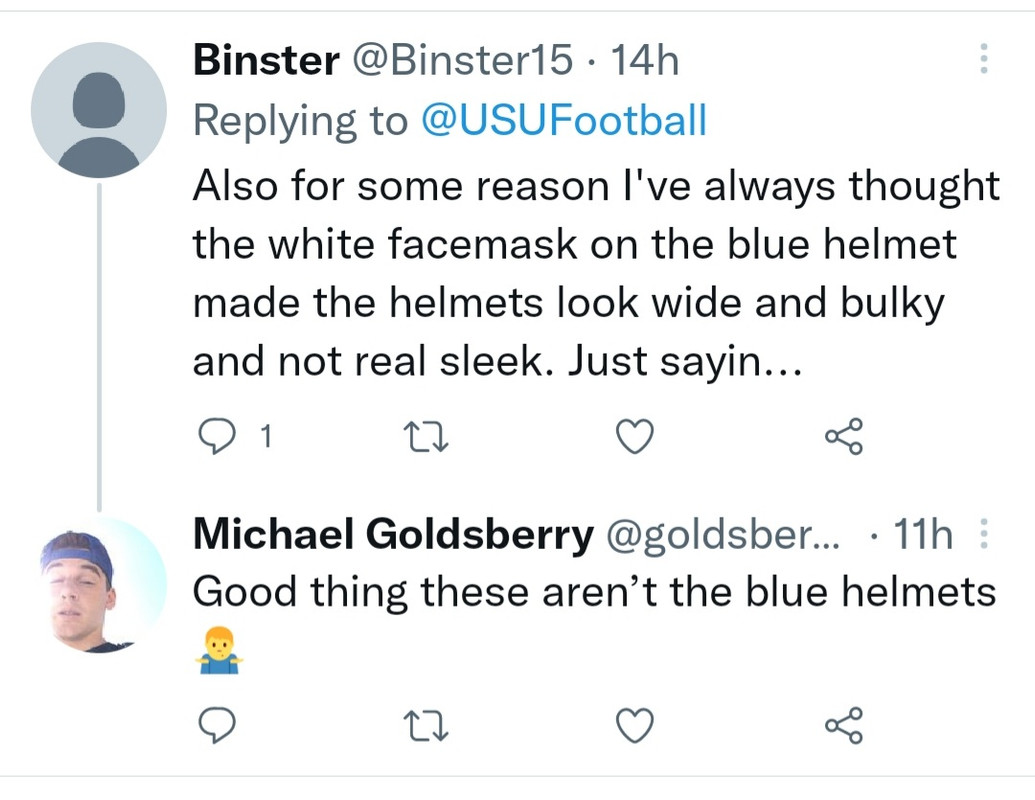Open the @USUFootball profile link
The width and height of the screenshot is (1035, 800).
pyautogui.click(x=564, y=120)
